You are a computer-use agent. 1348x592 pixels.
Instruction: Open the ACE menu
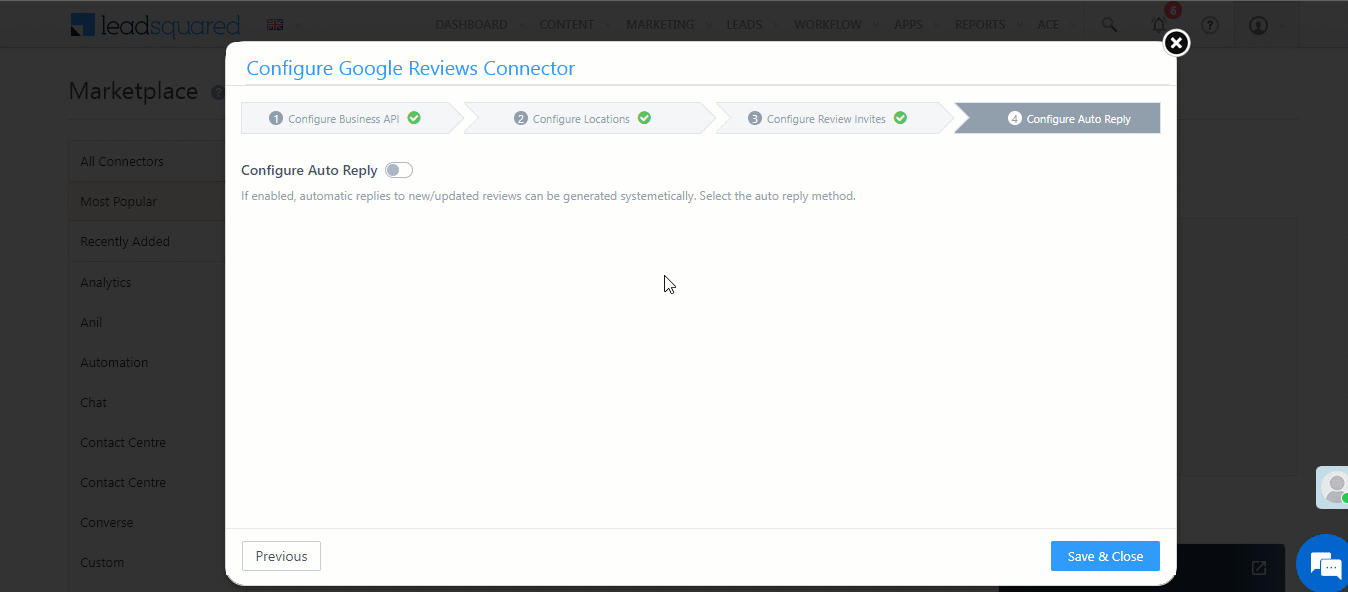point(1048,25)
